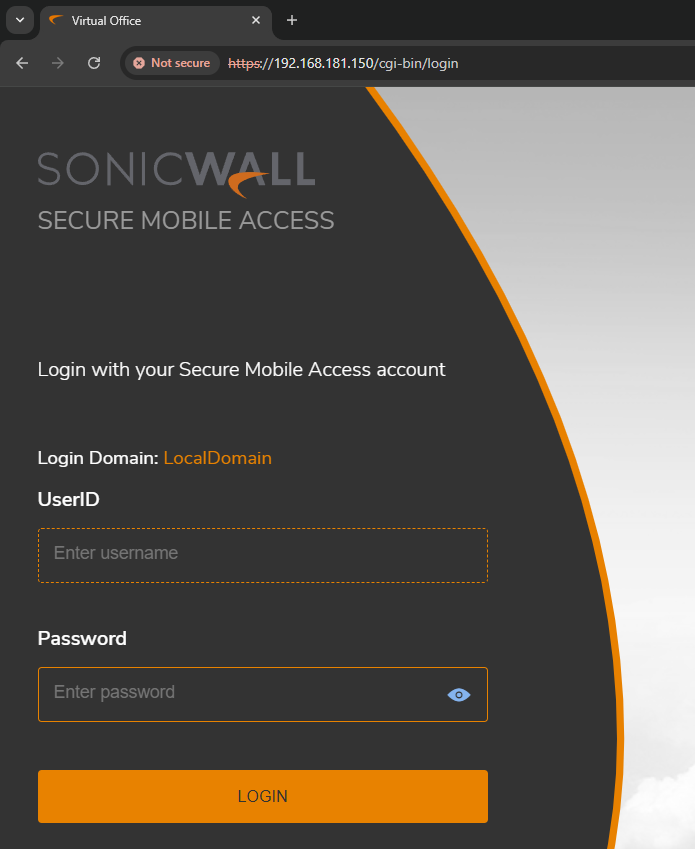Click the Login Domain label
The width and height of the screenshot is (695, 849).
(97, 458)
